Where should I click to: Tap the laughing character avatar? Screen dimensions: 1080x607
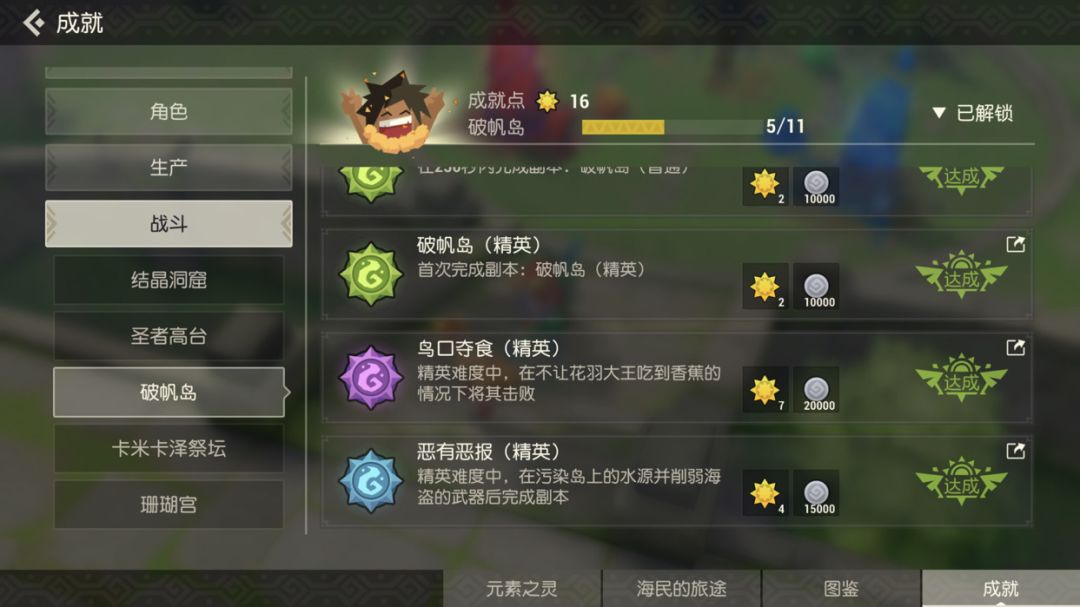[393, 112]
